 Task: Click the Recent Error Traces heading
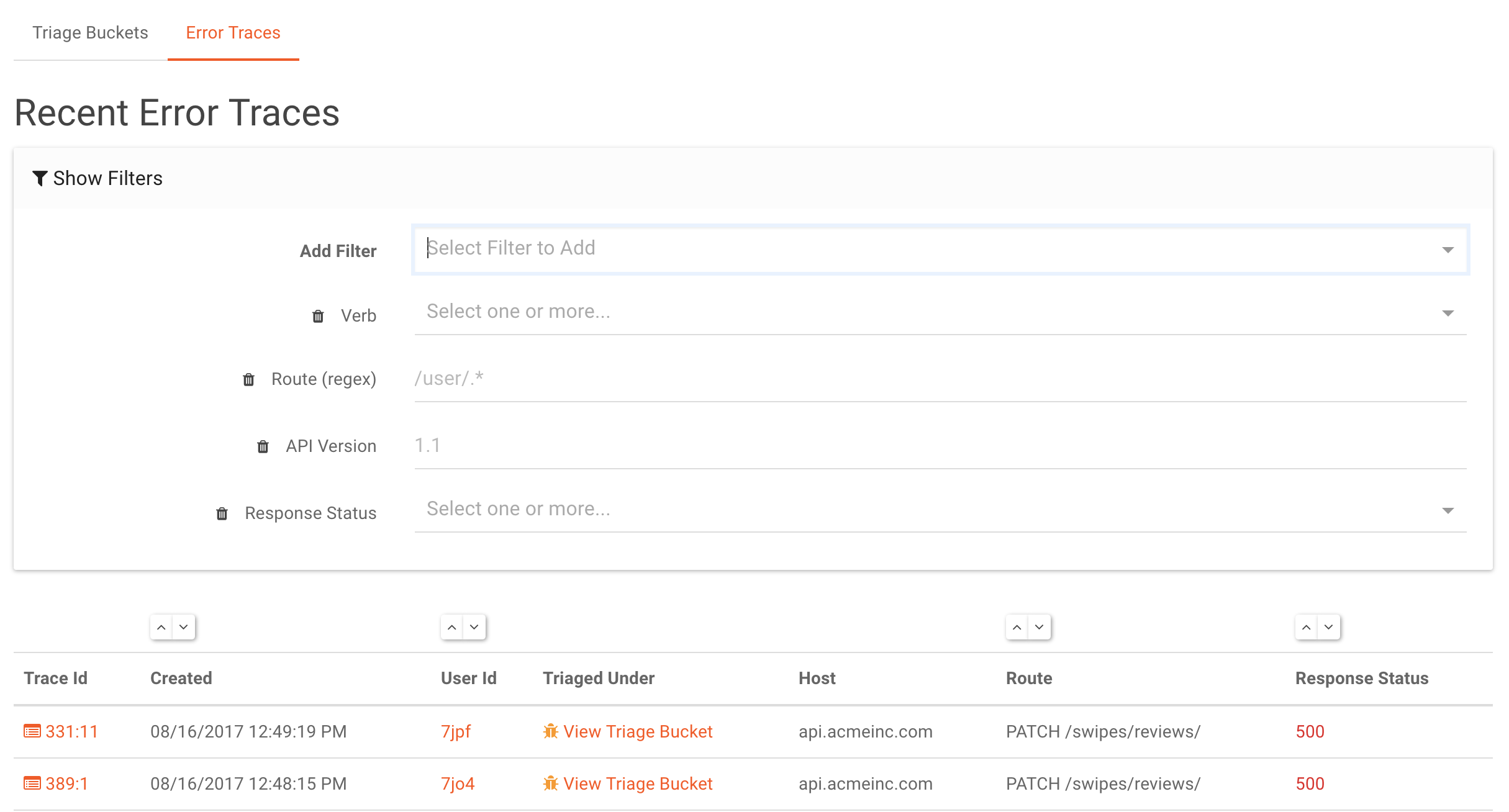(x=177, y=113)
